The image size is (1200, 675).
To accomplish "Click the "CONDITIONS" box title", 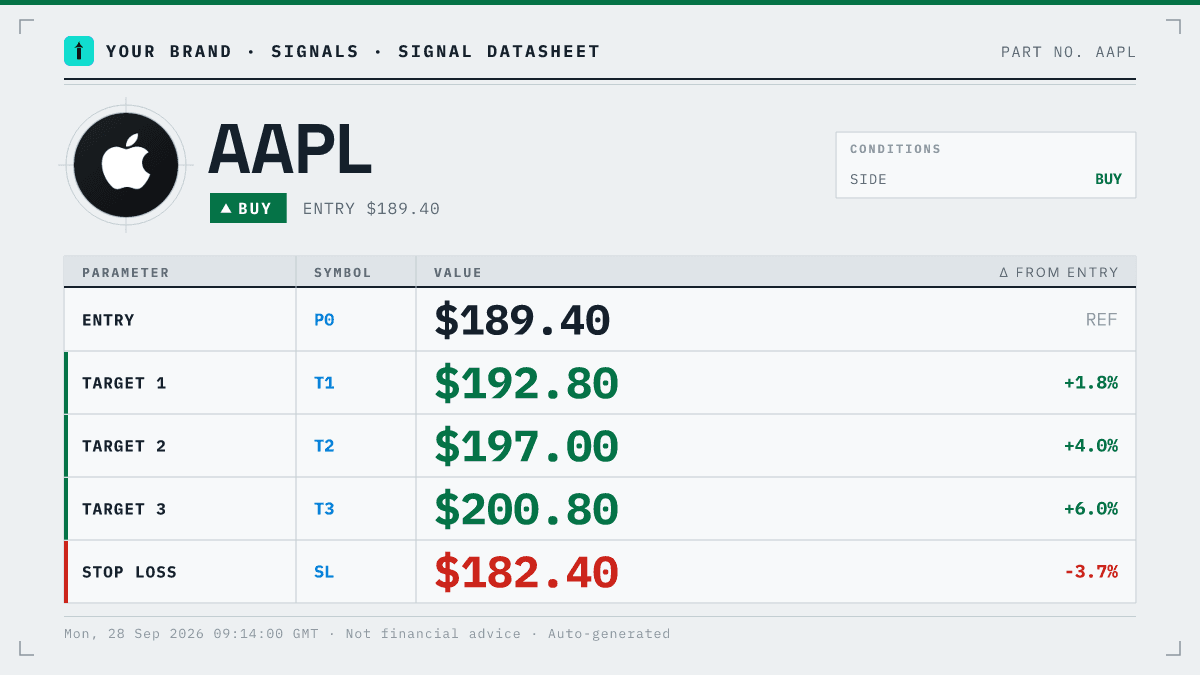I will pyautogui.click(x=896, y=149).
